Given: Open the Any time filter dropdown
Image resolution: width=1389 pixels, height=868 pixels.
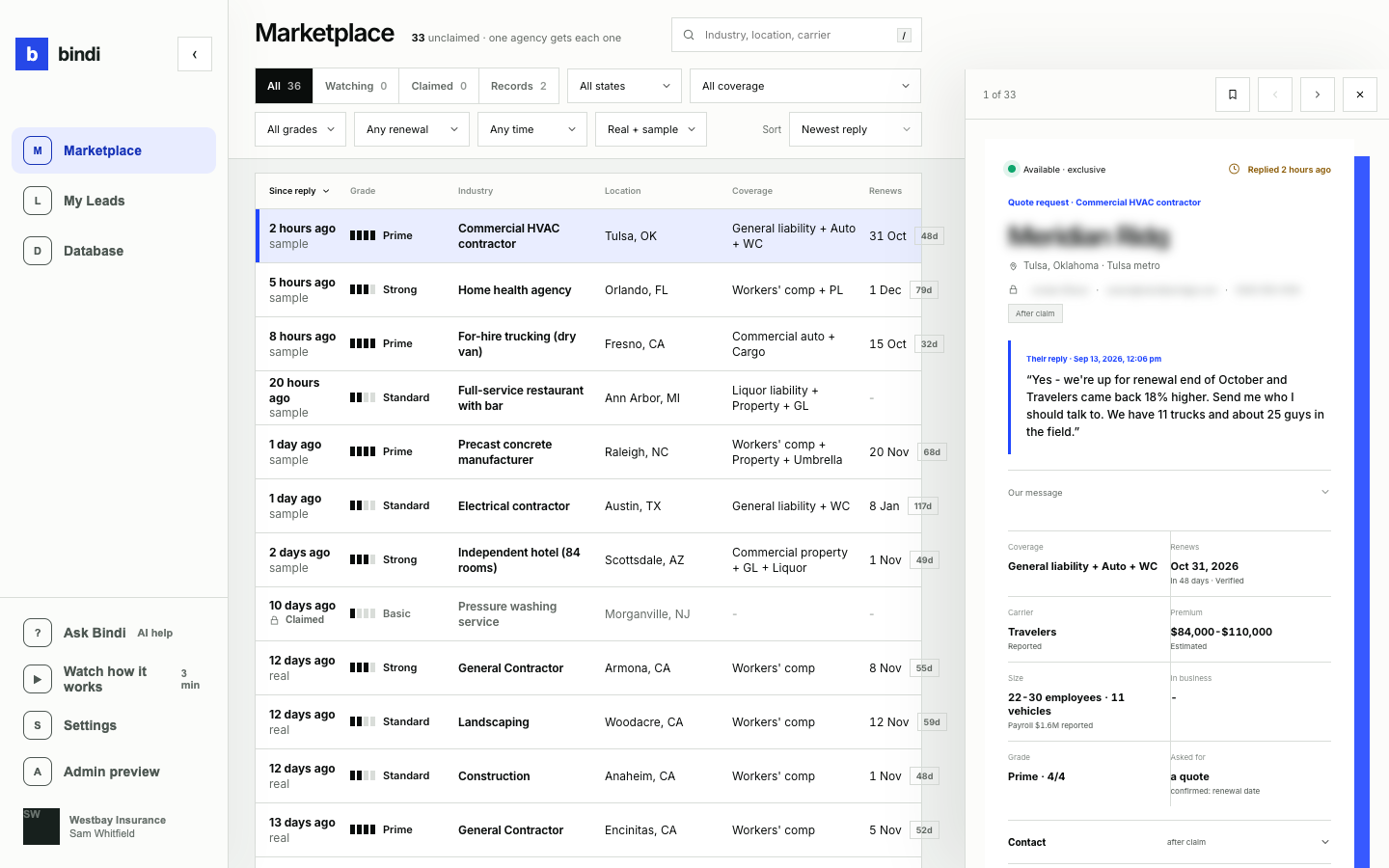Looking at the screenshot, I should (x=532, y=129).
